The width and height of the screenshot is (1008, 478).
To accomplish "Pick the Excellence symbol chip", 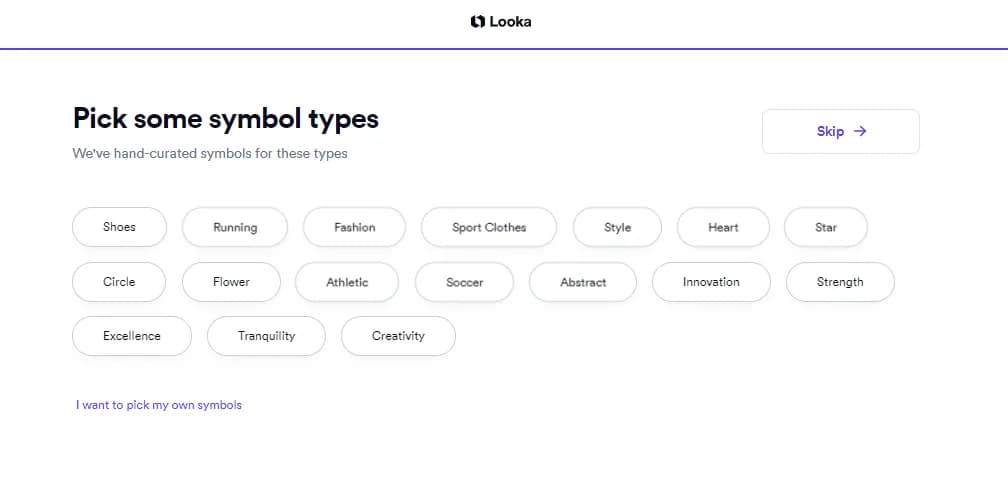I will click(x=132, y=336).
